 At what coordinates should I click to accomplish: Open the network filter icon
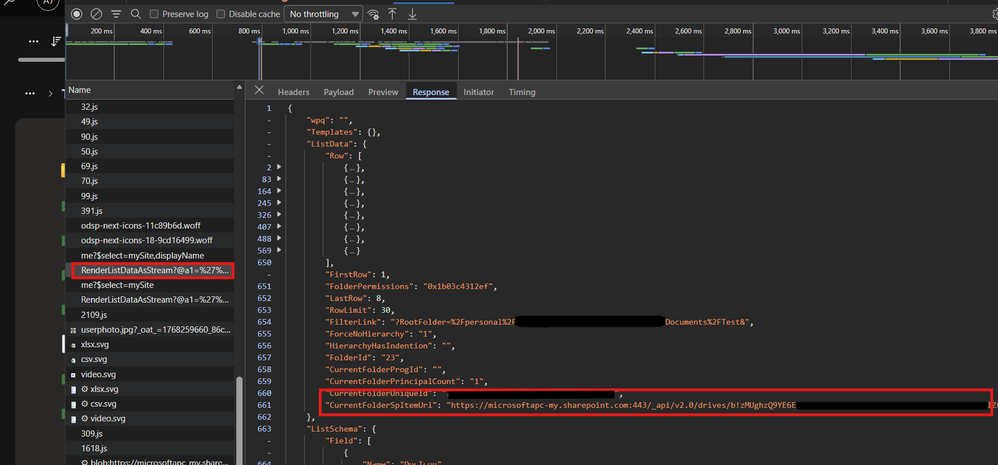pyautogui.click(x=116, y=15)
